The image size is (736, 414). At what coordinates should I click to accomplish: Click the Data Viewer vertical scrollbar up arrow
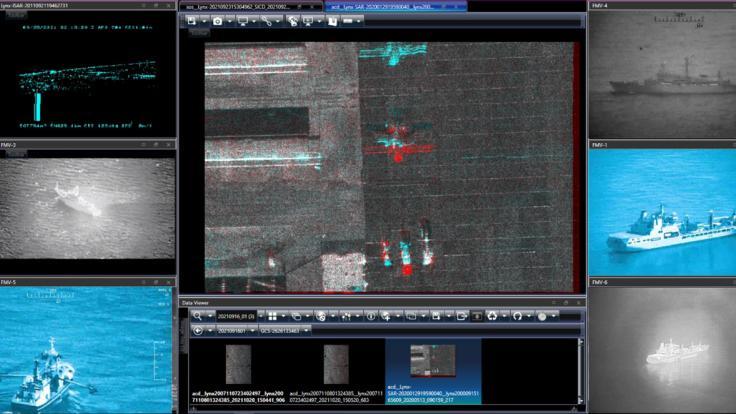pyautogui.click(x=581, y=342)
